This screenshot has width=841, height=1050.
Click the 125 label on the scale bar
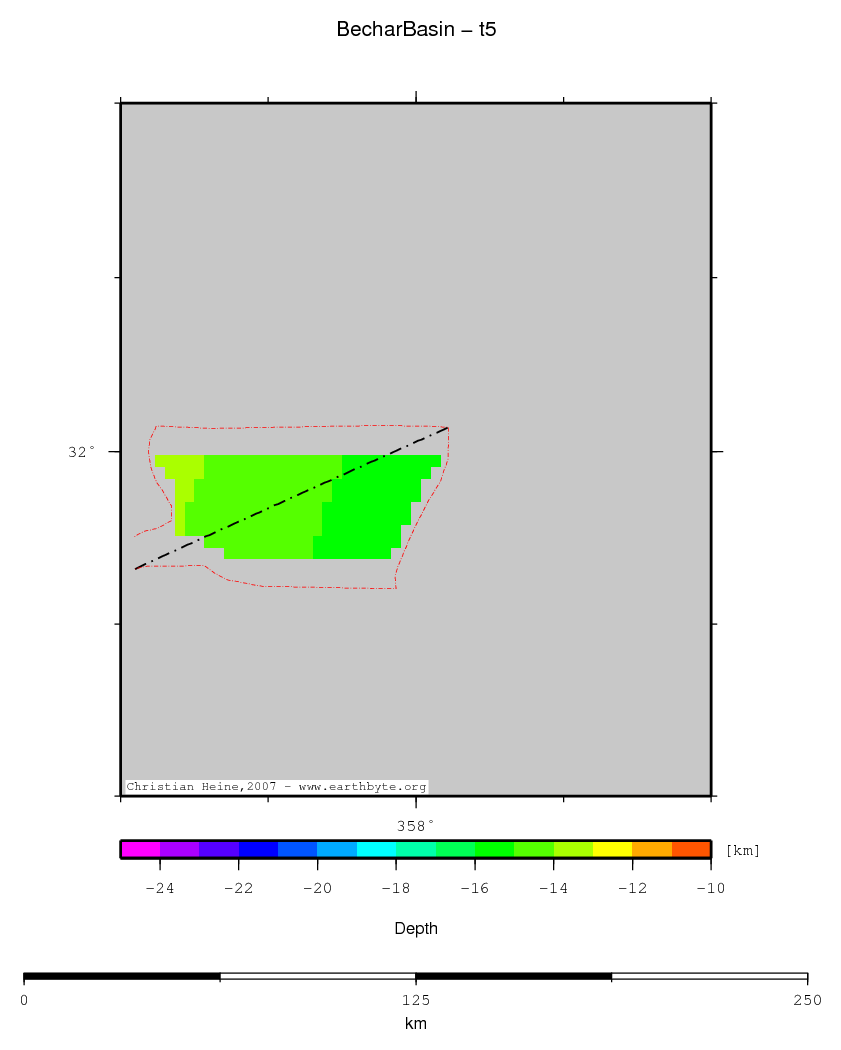(416, 1000)
